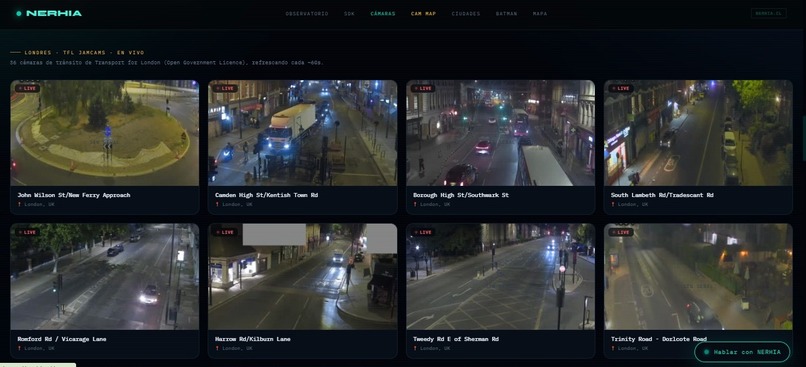
Task: Click the green status dot in the chat button
Action: click(x=706, y=352)
